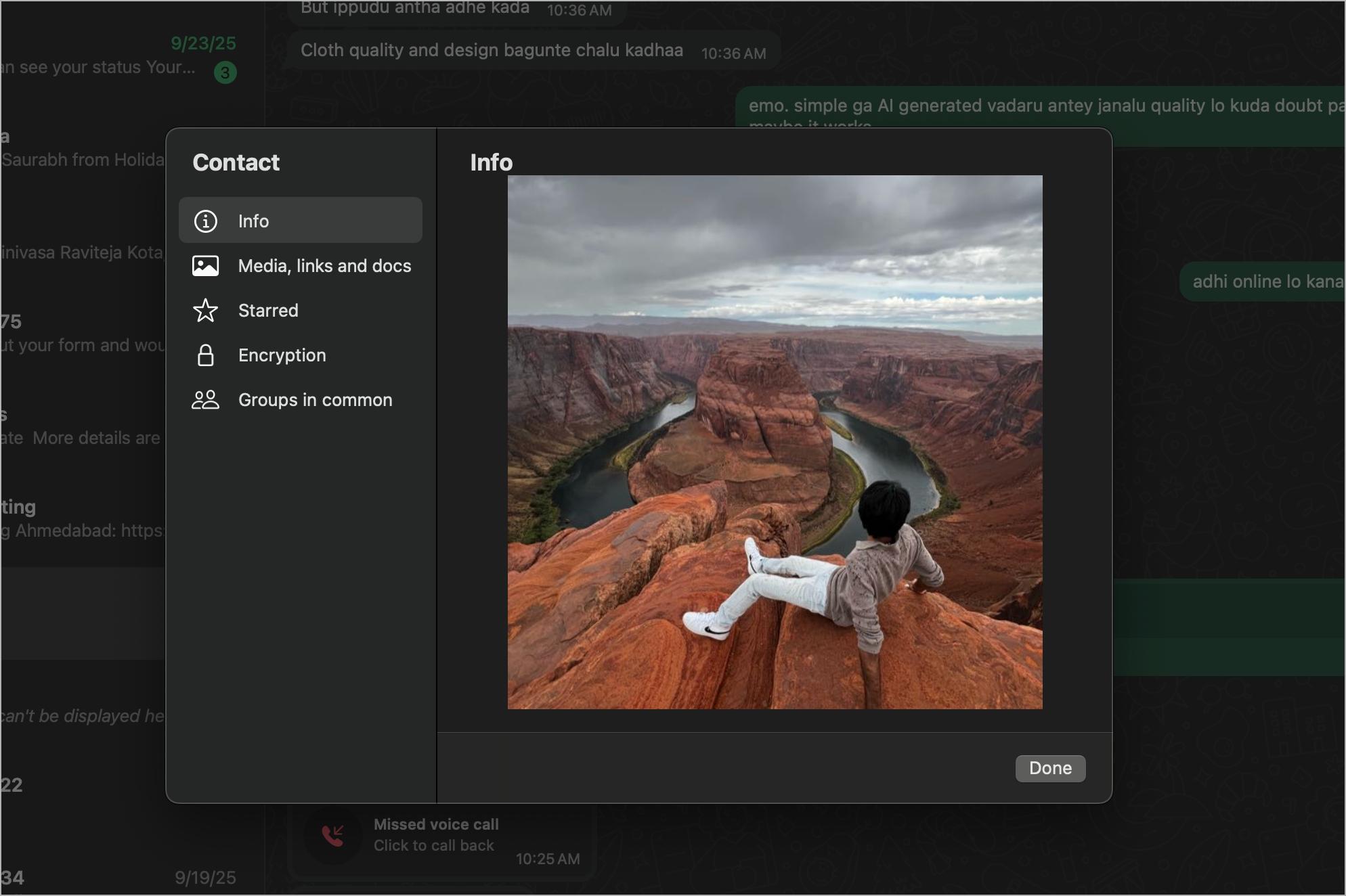1346x896 pixels.
Task: Click the star icon for Starred messages
Action: tap(205, 311)
